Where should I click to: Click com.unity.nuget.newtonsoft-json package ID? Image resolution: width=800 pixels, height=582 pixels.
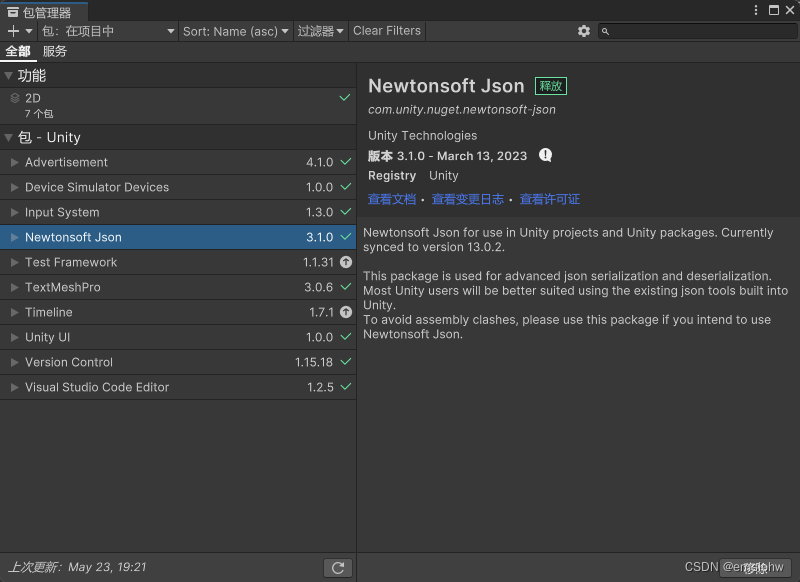[x=462, y=110]
